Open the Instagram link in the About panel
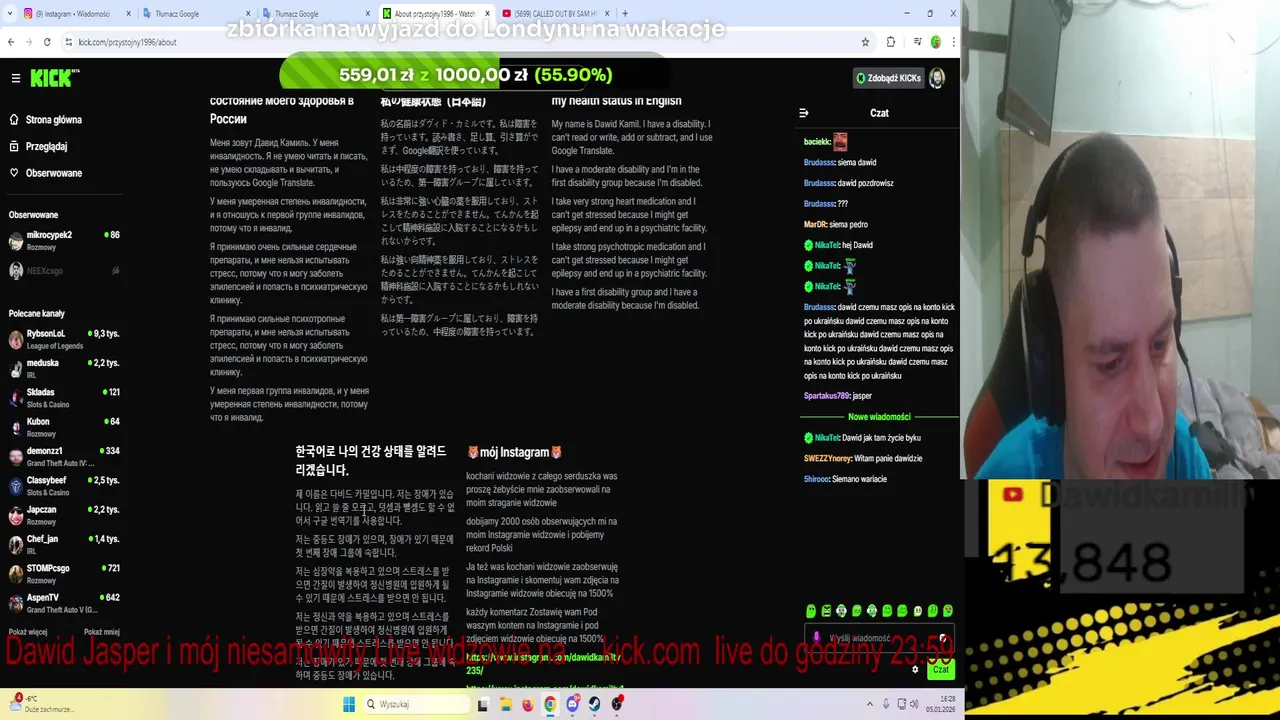 (x=545, y=663)
